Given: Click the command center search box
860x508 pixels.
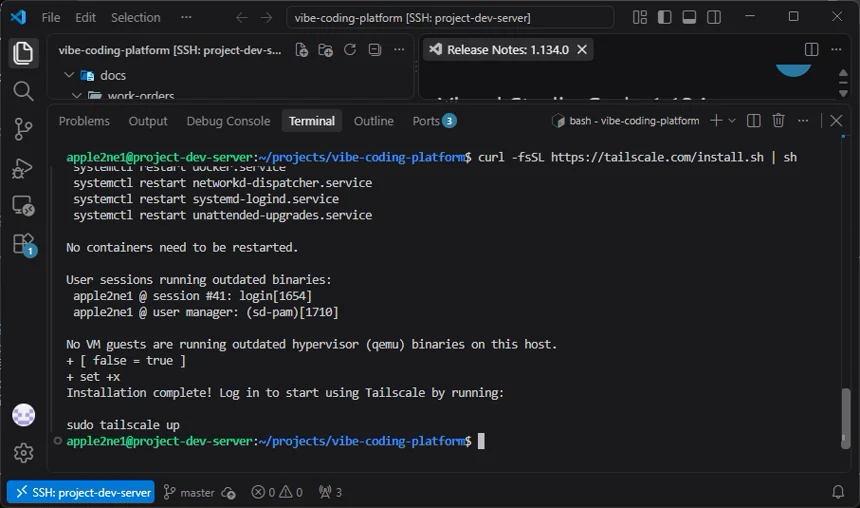Looking at the screenshot, I should click(450, 18).
